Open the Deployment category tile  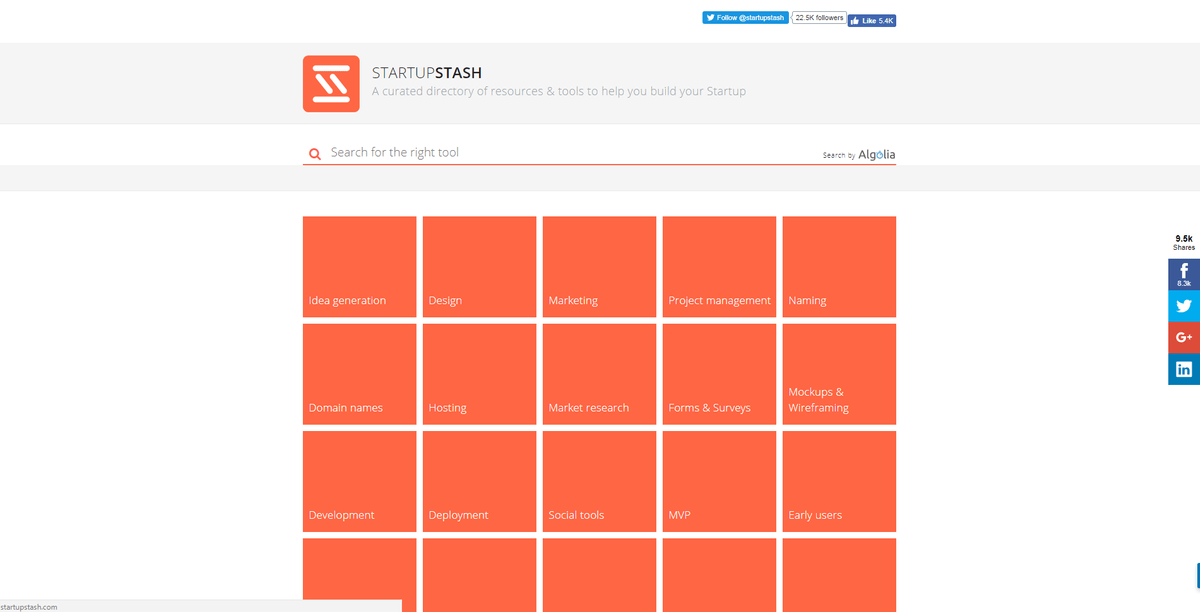click(480, 482)
